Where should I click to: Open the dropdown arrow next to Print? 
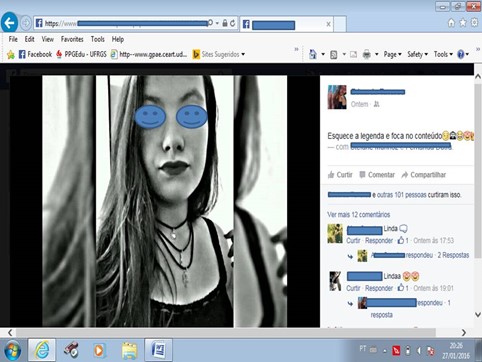click(377, 54)
